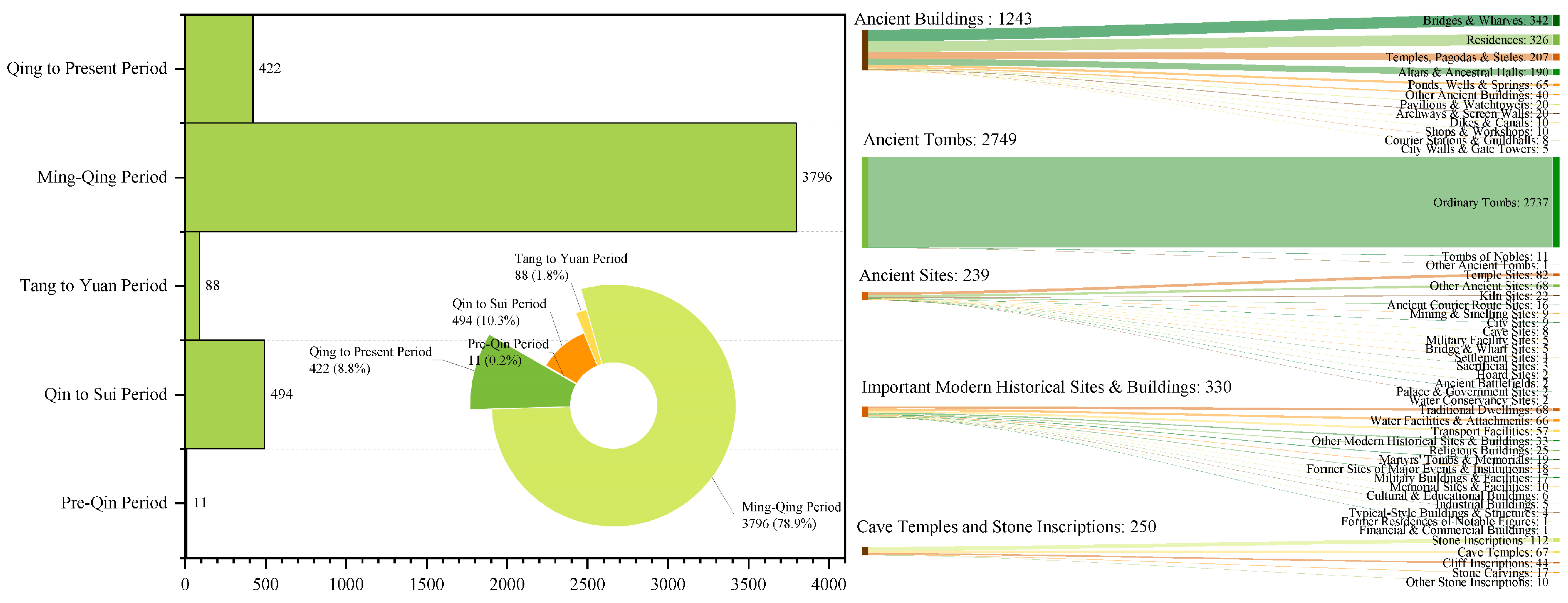Click the bar value '494'

coord(281,394)
